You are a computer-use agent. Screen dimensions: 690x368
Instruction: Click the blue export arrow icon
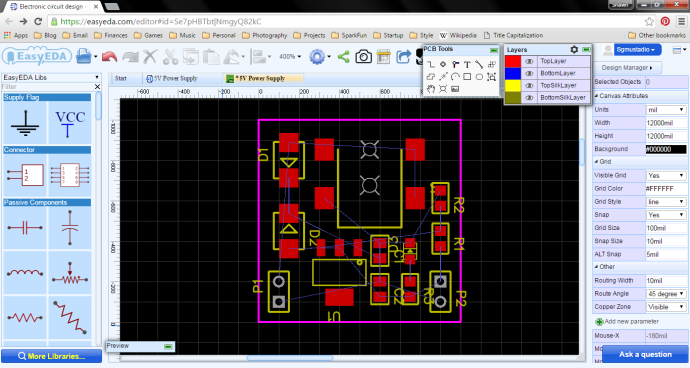[x=403, y=57]
